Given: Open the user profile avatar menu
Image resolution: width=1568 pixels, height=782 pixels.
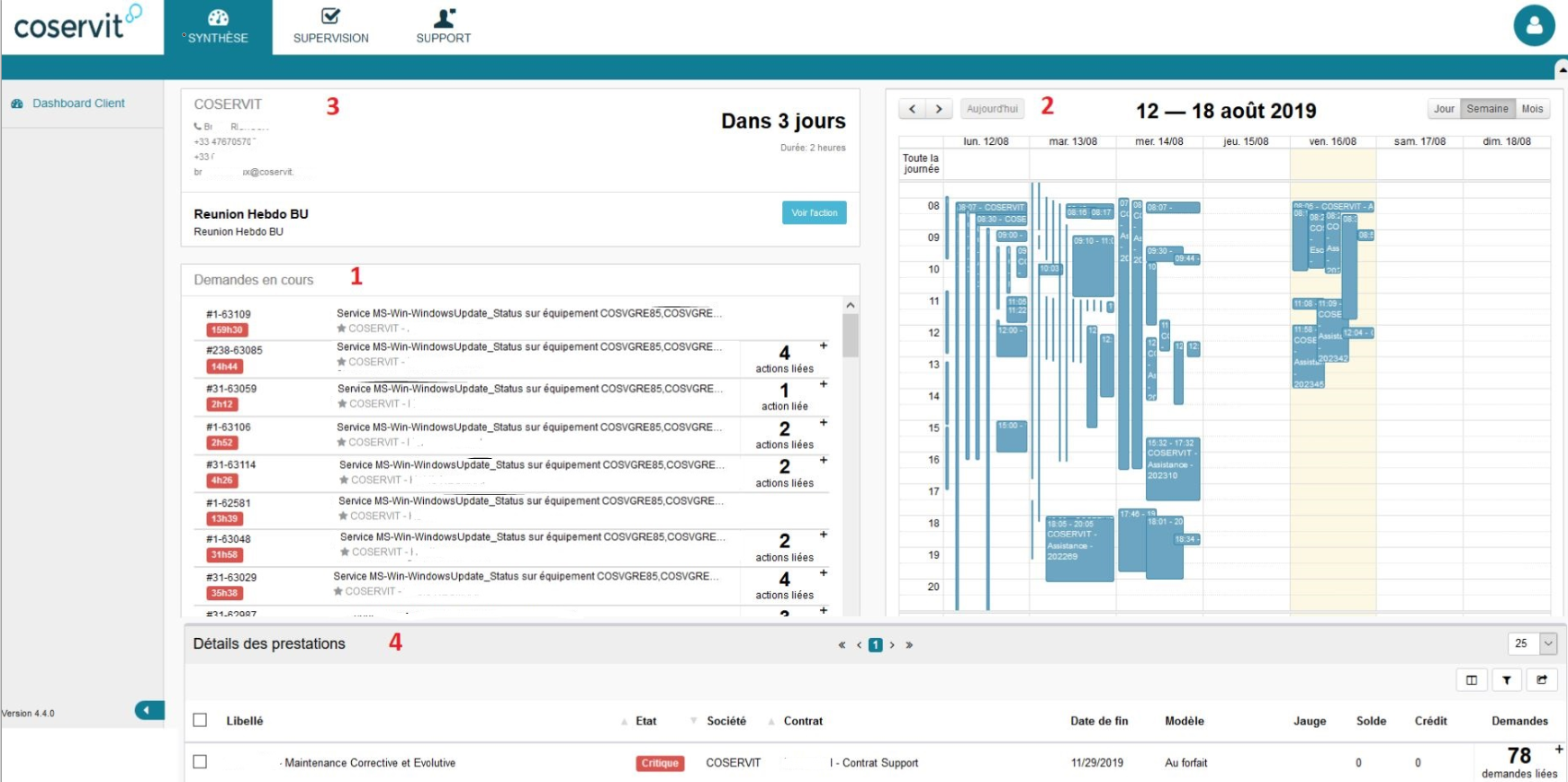Looking at the screenshot, I should coord(1534,25).
